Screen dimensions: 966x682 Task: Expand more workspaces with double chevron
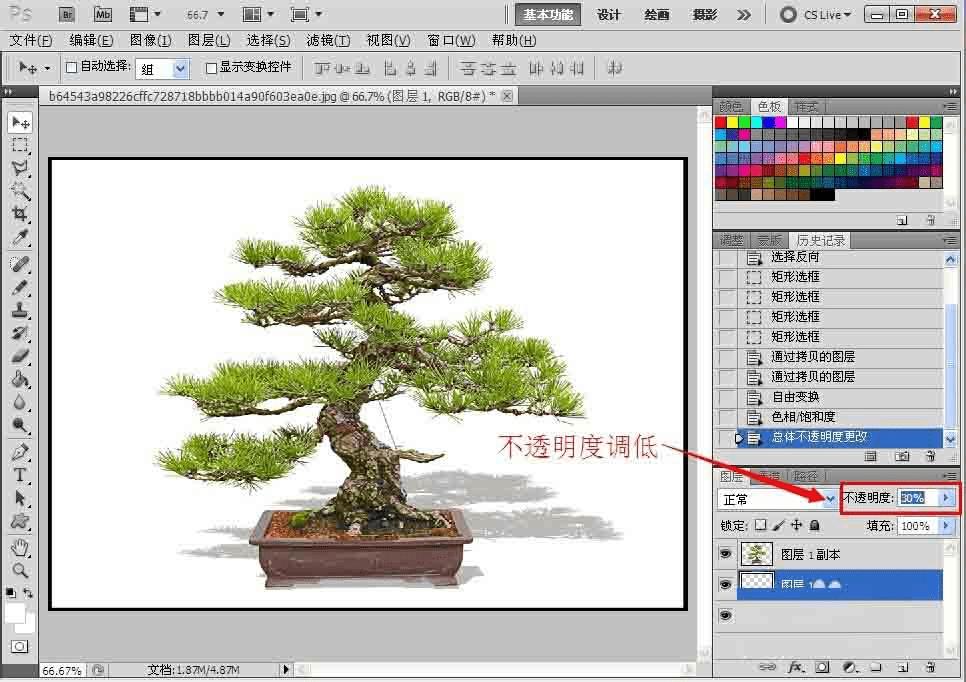tap(744, 15)
